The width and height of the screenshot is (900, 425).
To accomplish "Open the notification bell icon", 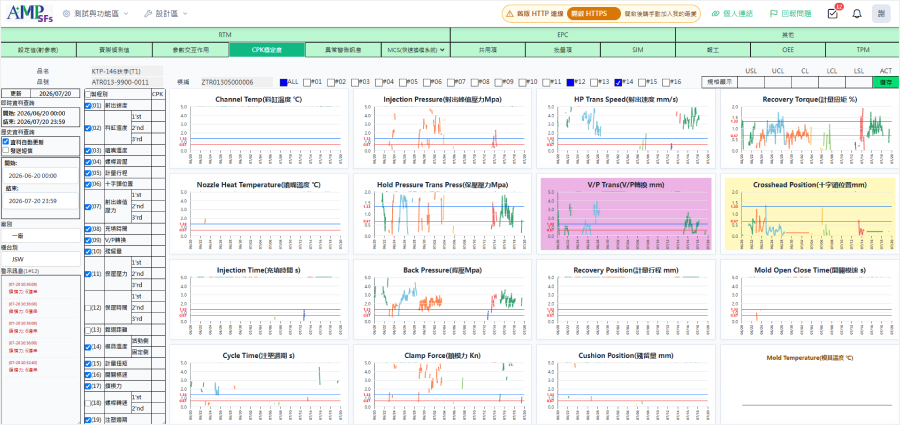I will pos(856,14).
